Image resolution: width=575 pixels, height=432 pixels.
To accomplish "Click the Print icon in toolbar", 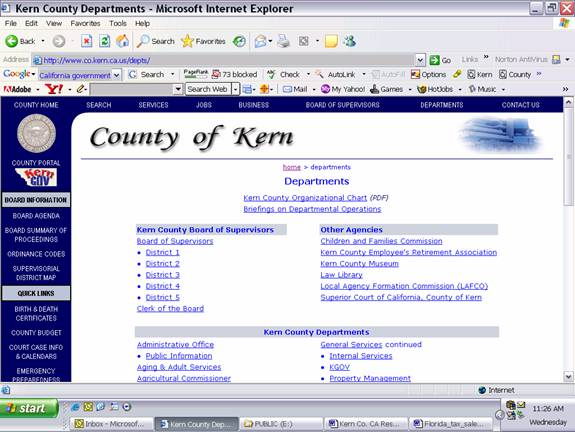I will tap(283, 41).
